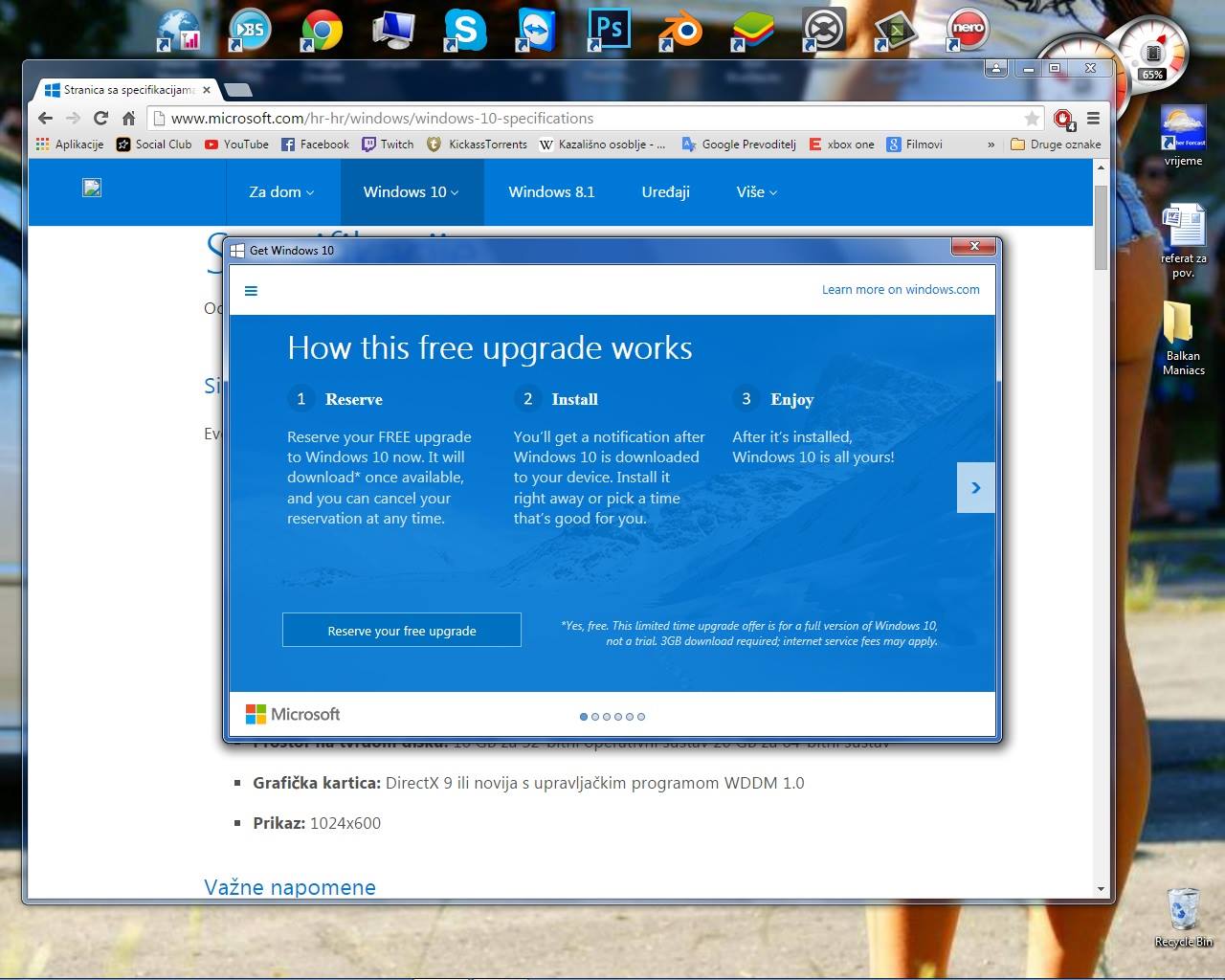This screenshot has width=1225, height=980.
Task: Bookmark this page with the star icon
Action: click(x=1032, y=119)
